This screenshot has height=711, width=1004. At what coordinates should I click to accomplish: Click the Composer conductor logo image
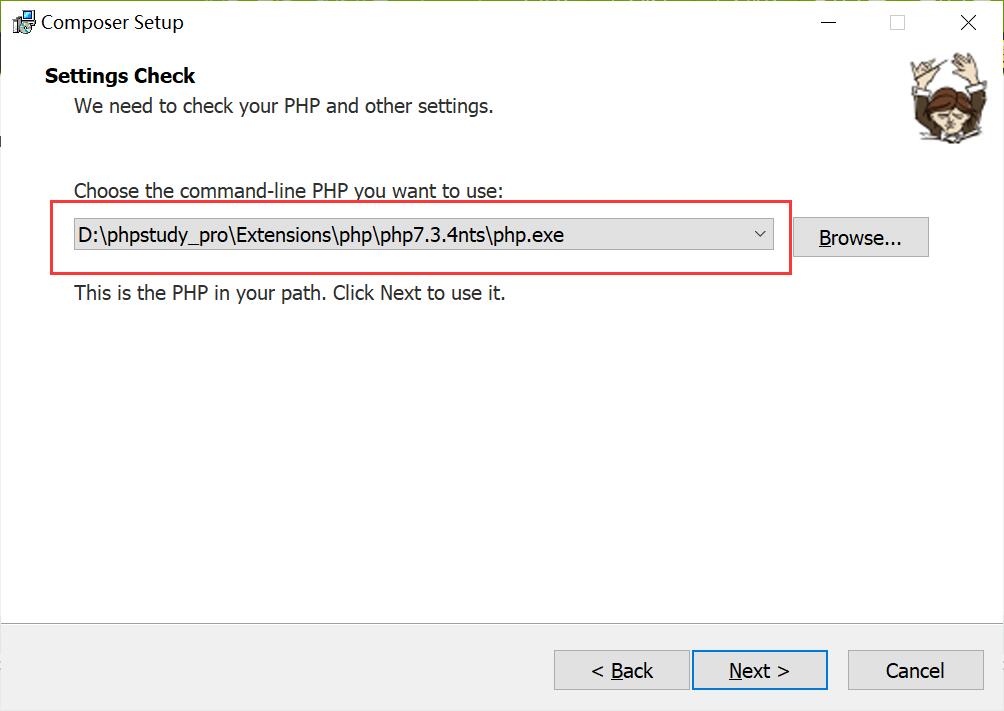(x=948, y=98)
